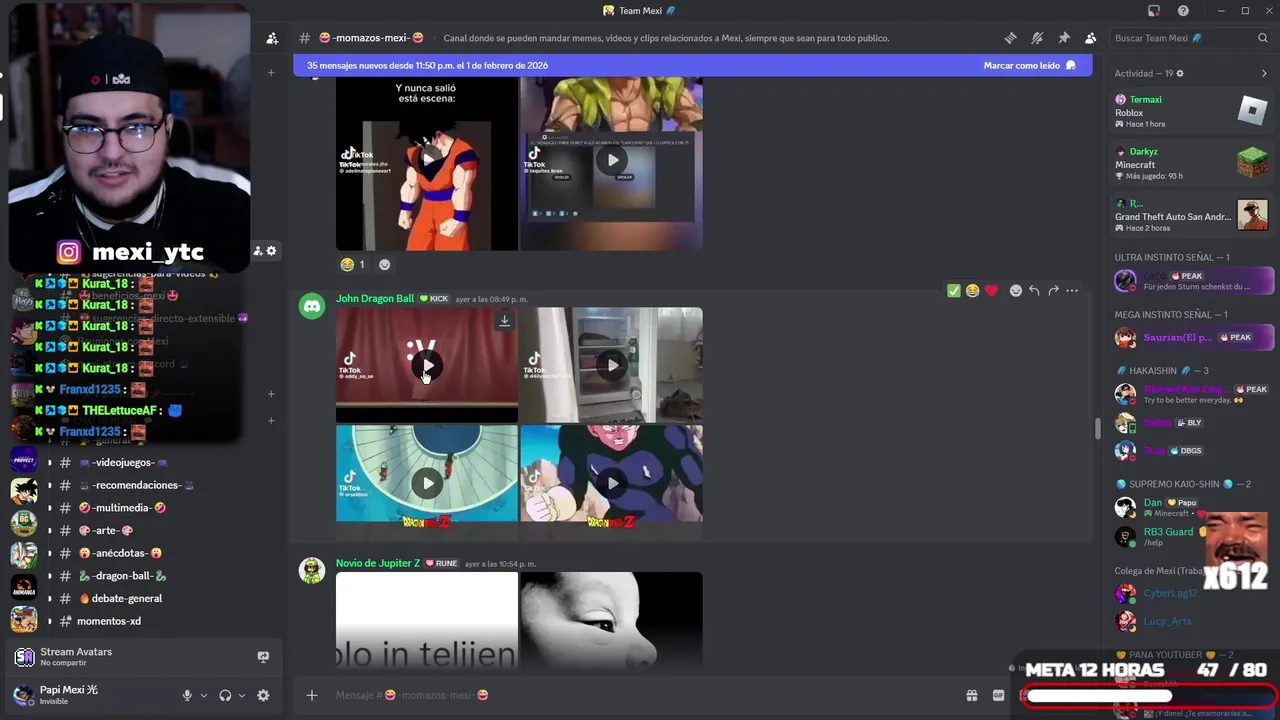Viewport: 1280px width, 720px height.
Task: Open pinned messages pin icon
Action: [1064, 38]
